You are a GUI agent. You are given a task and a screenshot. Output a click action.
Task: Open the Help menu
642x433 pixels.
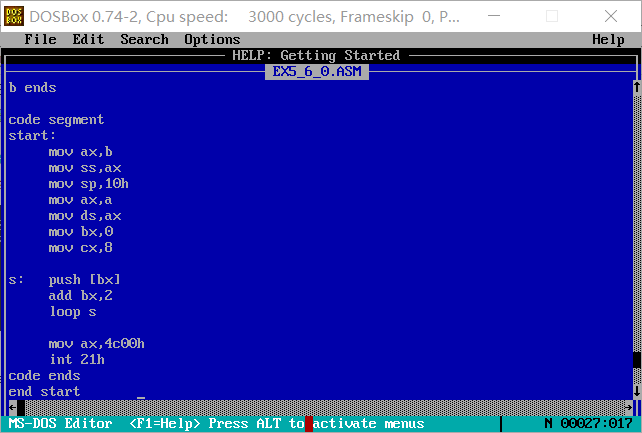[x=608, y=39]
